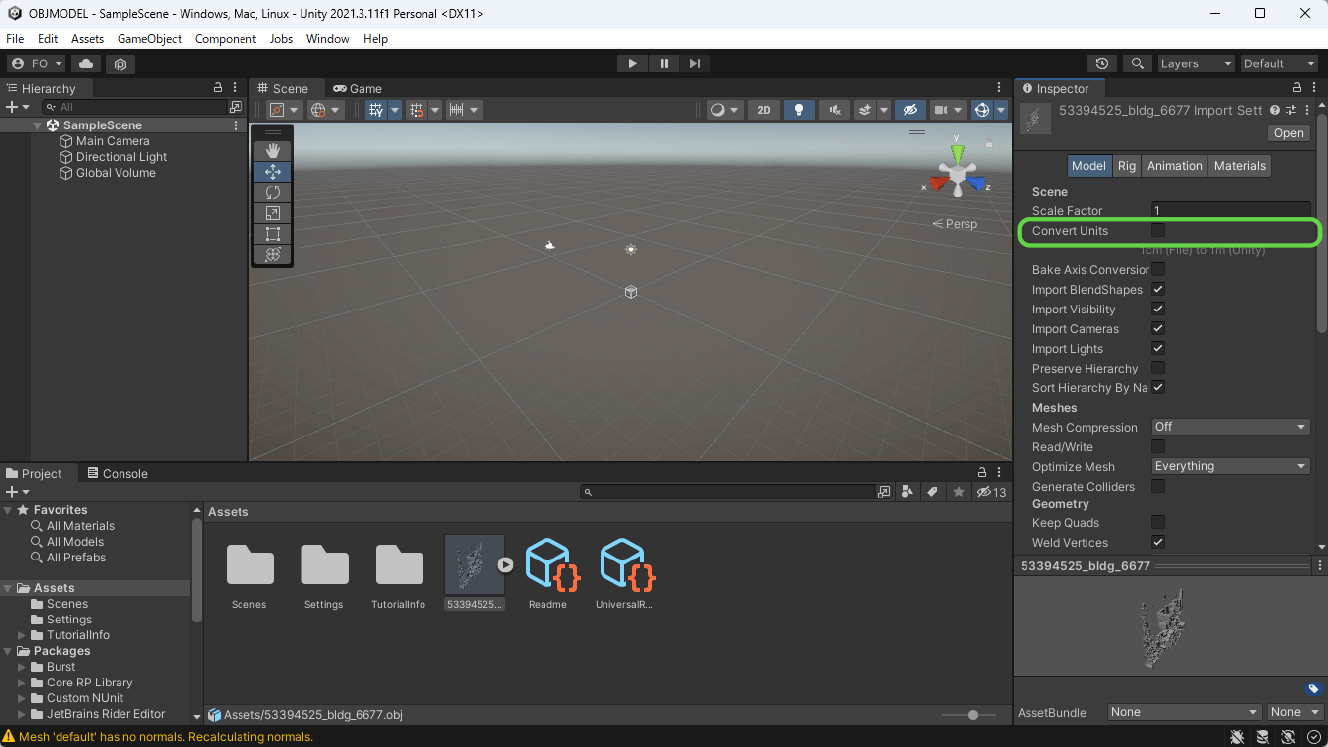Viewport: 1328px width, 747px height.
Task: Enable the Generate Colliders checkbox
Action: click(x=1157, y=486)
